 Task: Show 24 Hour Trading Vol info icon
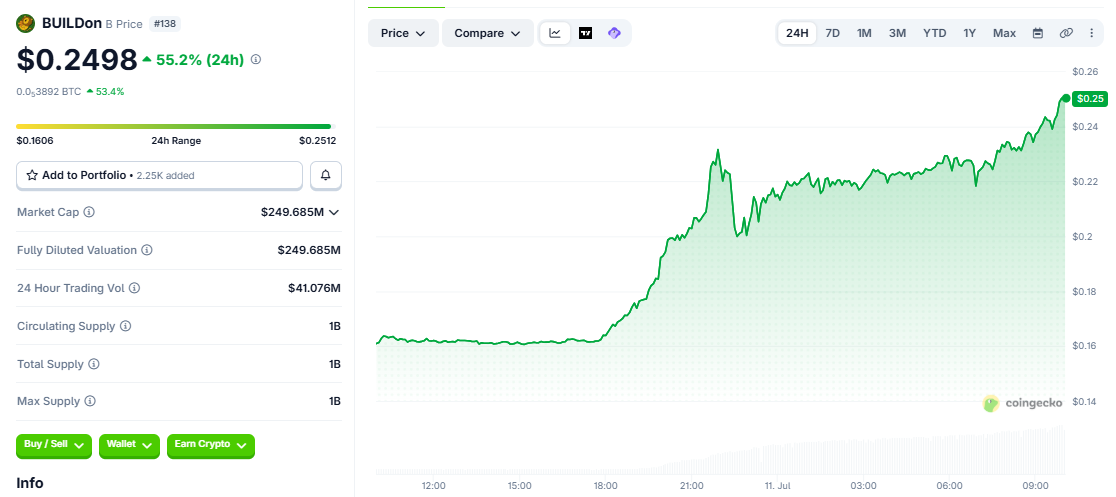tap(134, 288)
